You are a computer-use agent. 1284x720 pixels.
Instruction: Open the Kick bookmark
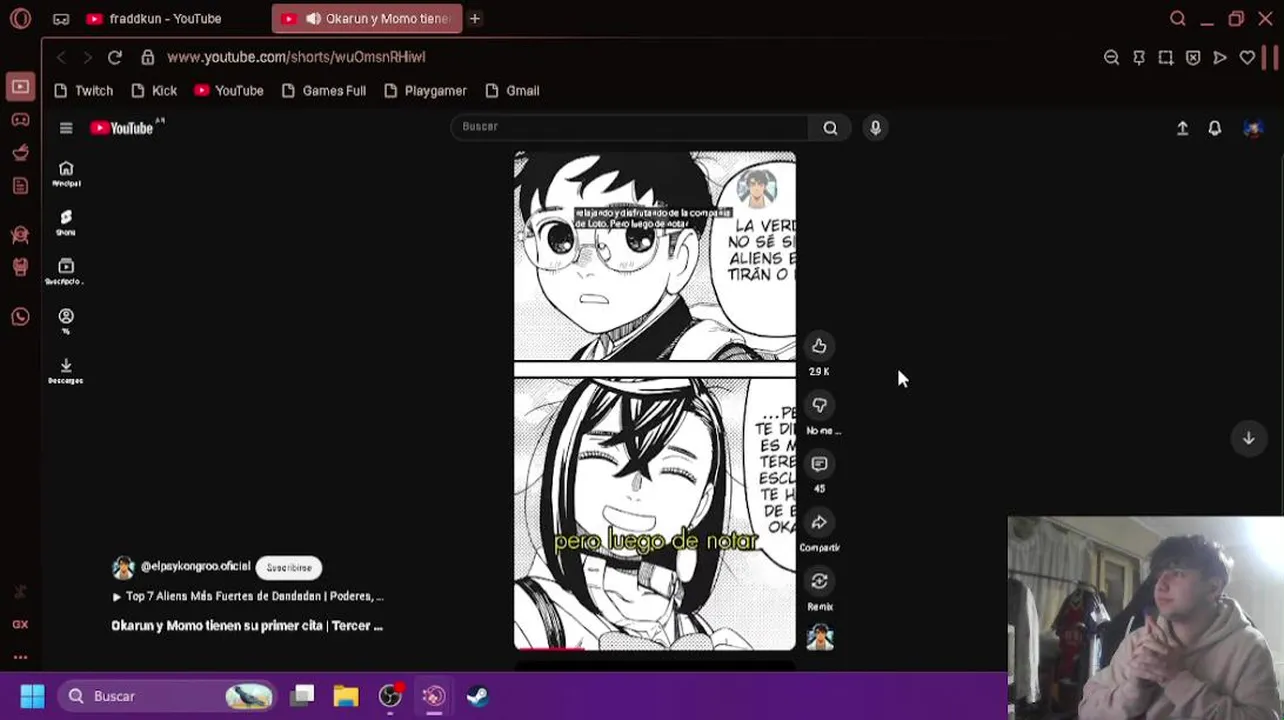pyautogui.click(x=153, y=91)
